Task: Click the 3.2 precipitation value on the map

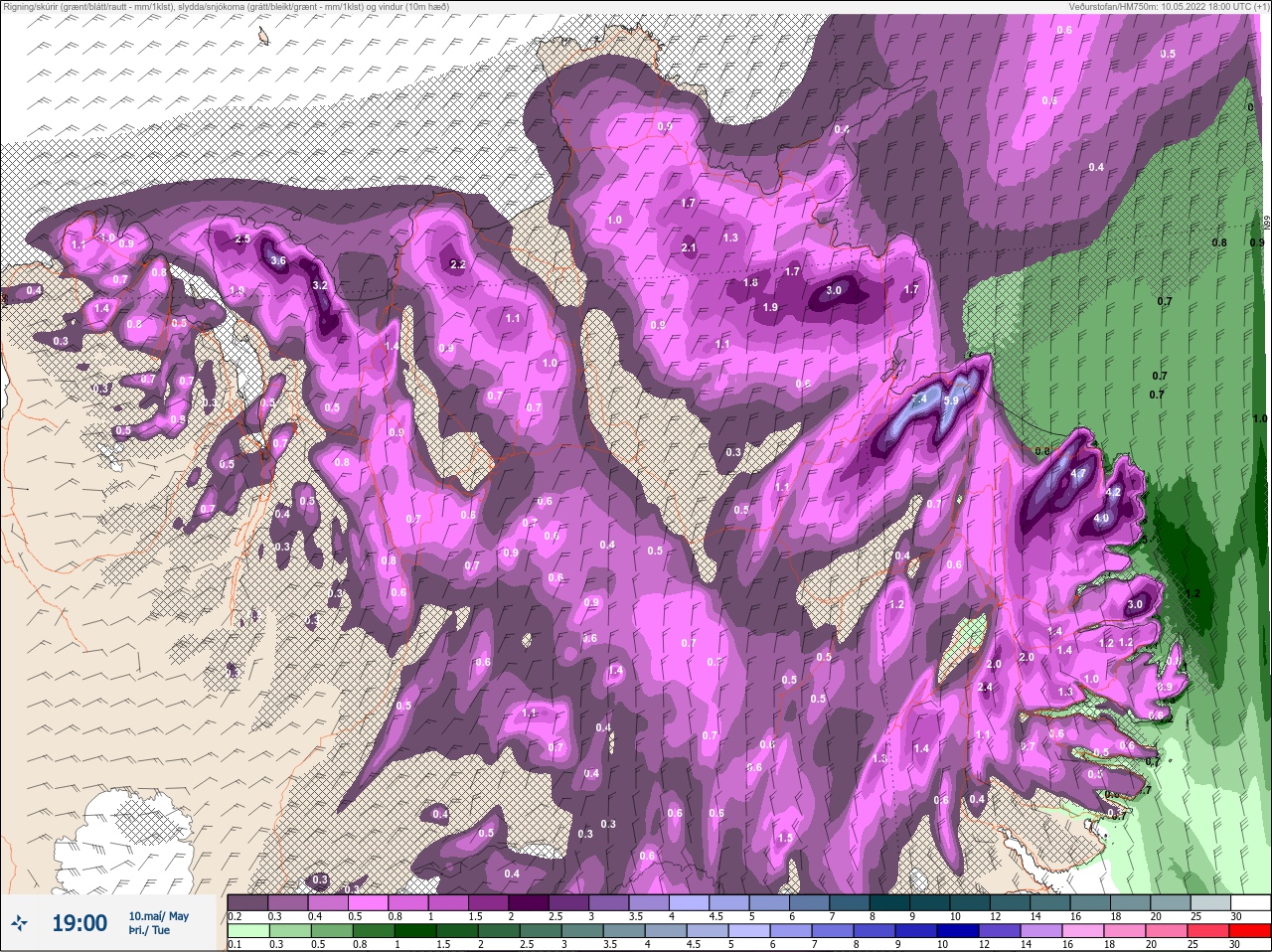Action: coord(320,285)
